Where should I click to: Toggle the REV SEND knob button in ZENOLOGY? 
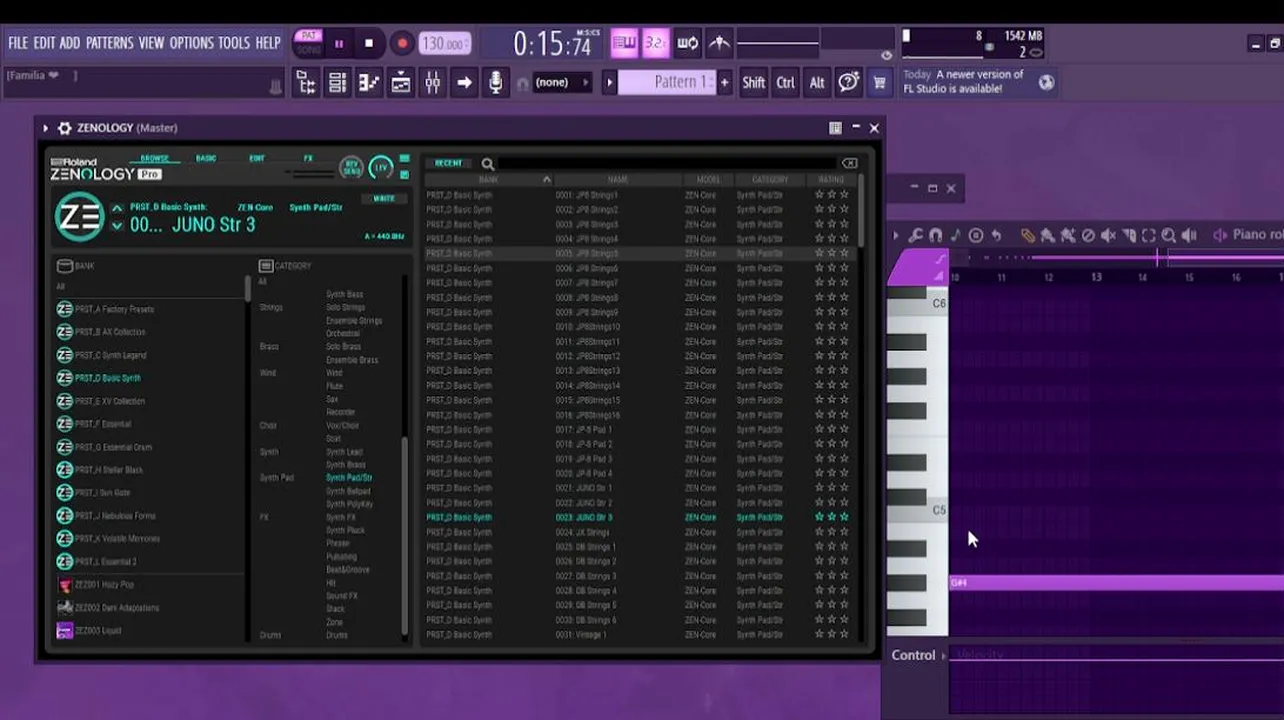[351, 166]
